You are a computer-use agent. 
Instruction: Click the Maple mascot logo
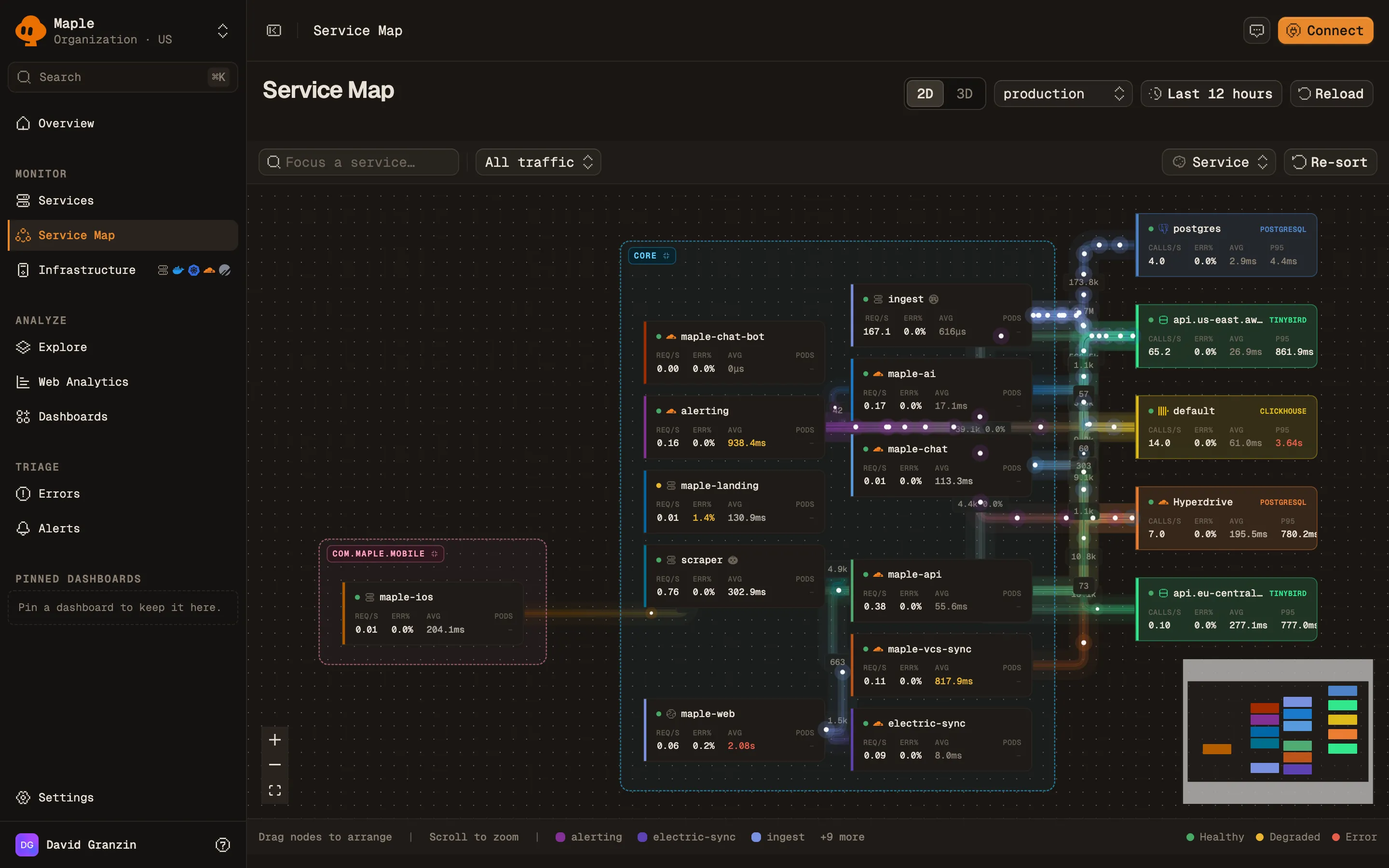tap(30, 30)
